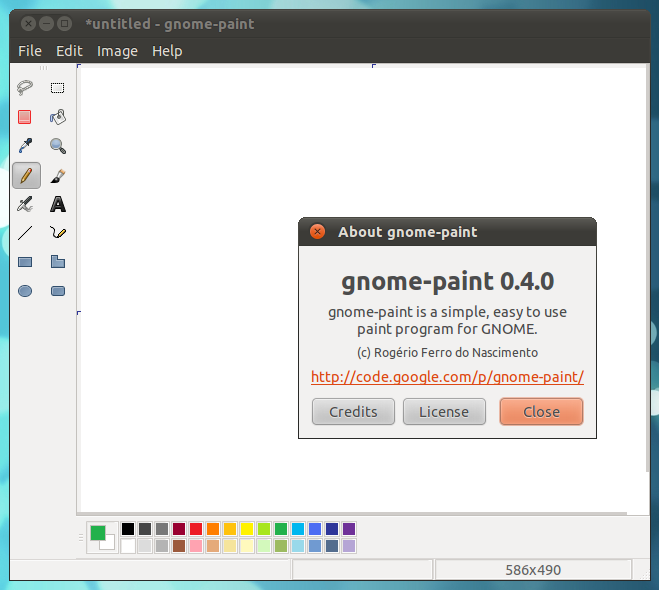Click the green foreground color indicator

click(98, 532)
